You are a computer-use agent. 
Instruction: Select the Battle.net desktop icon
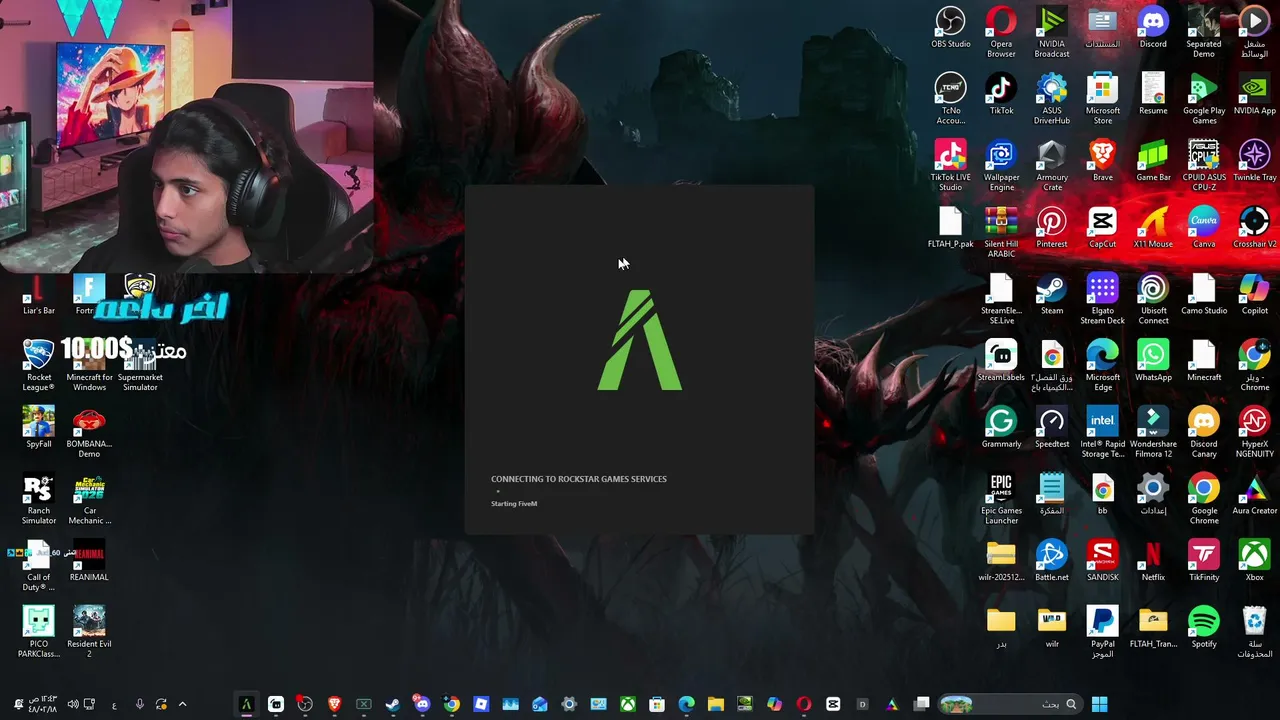1052,562
